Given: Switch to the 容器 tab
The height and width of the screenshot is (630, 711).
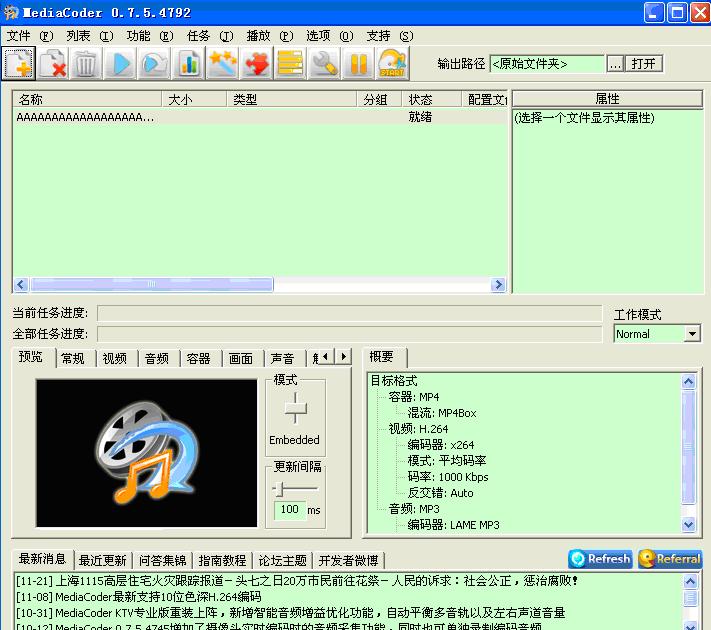Looking at the screenshot, I should 199,359.
